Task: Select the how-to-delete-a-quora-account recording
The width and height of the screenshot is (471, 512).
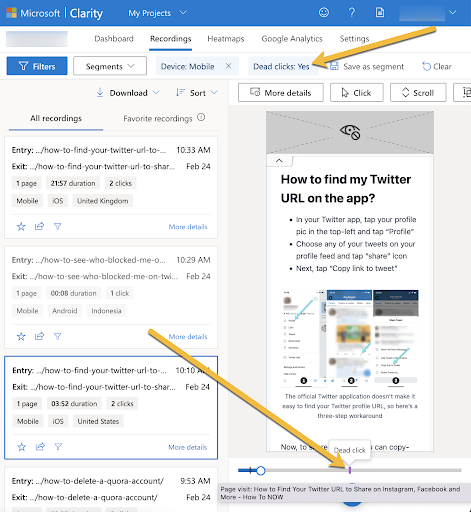Action: click(111, 489)
